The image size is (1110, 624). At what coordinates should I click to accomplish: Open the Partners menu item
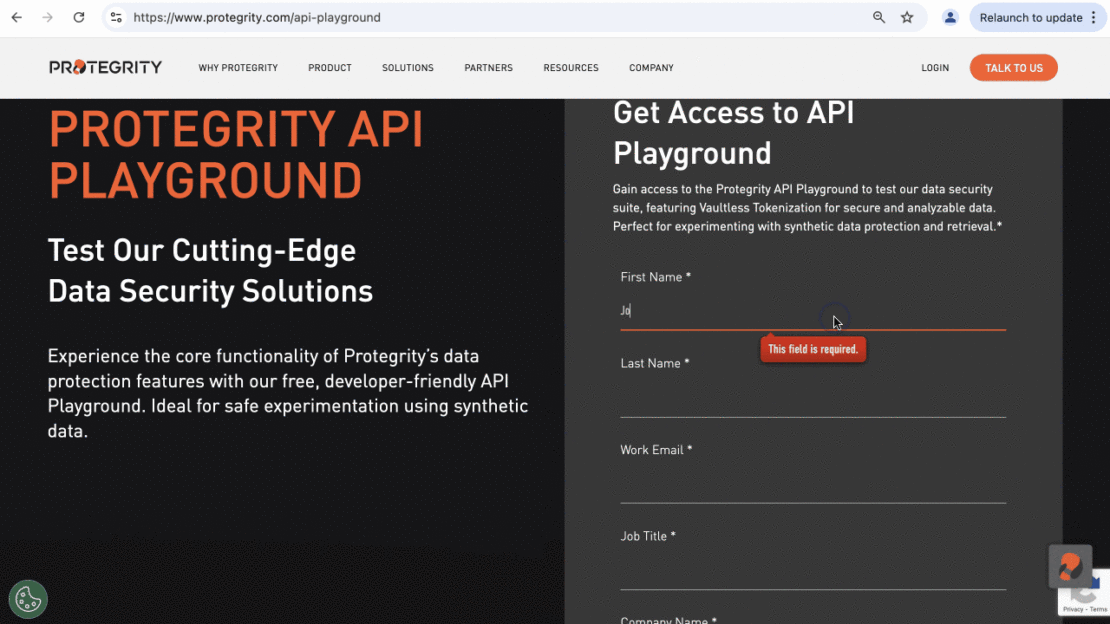(488, 68)
